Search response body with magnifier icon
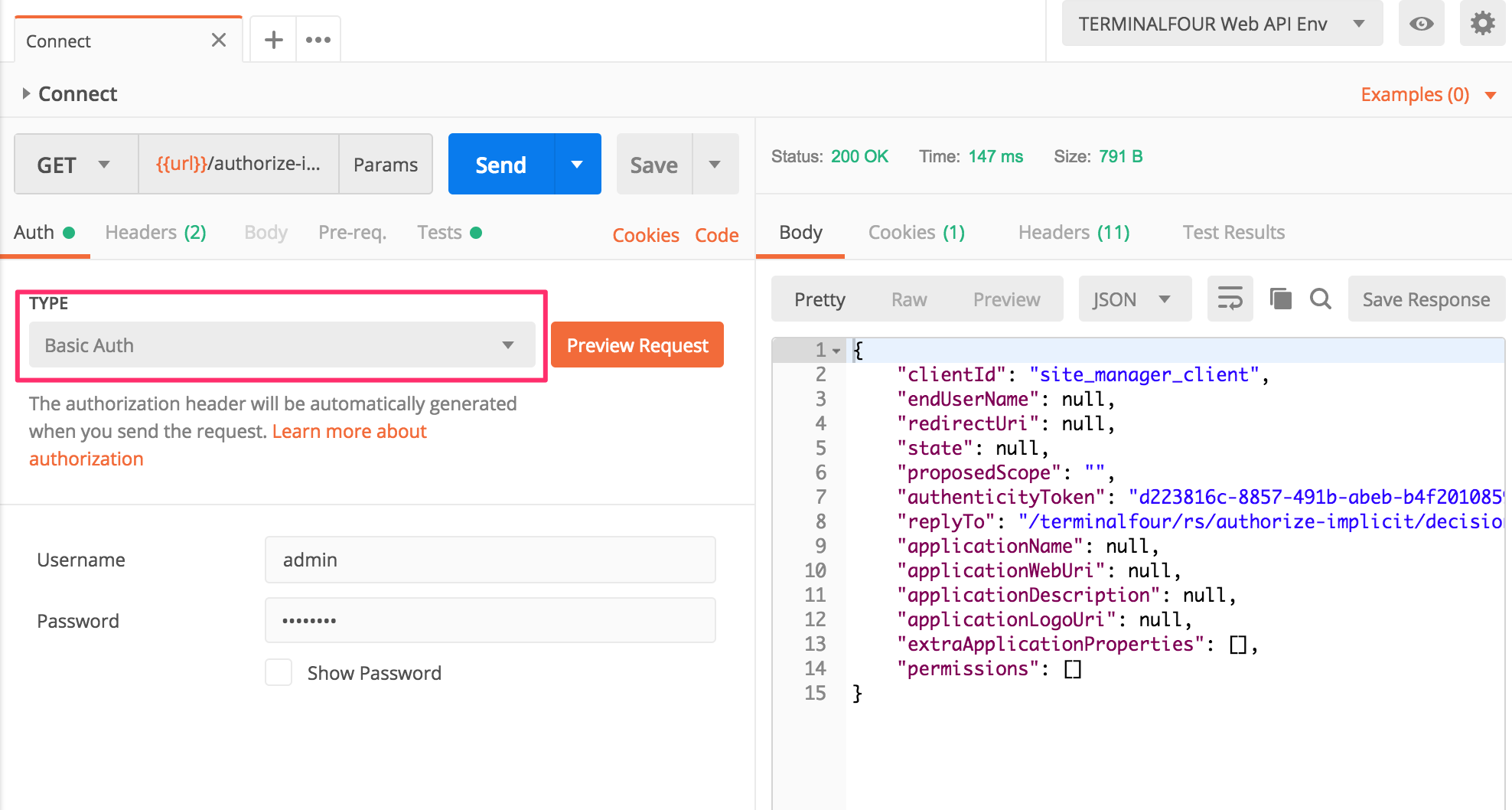The image size is (1512, 810). pyautogui.click(x=1320, y=299)
